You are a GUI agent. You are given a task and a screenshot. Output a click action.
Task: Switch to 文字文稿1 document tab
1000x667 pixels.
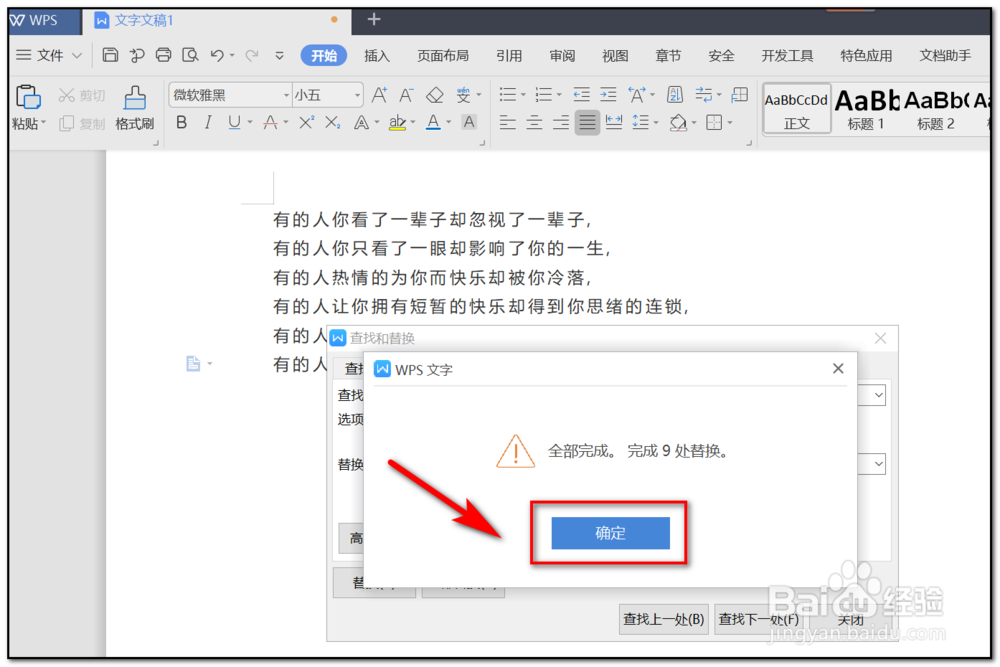coord(216,20)
